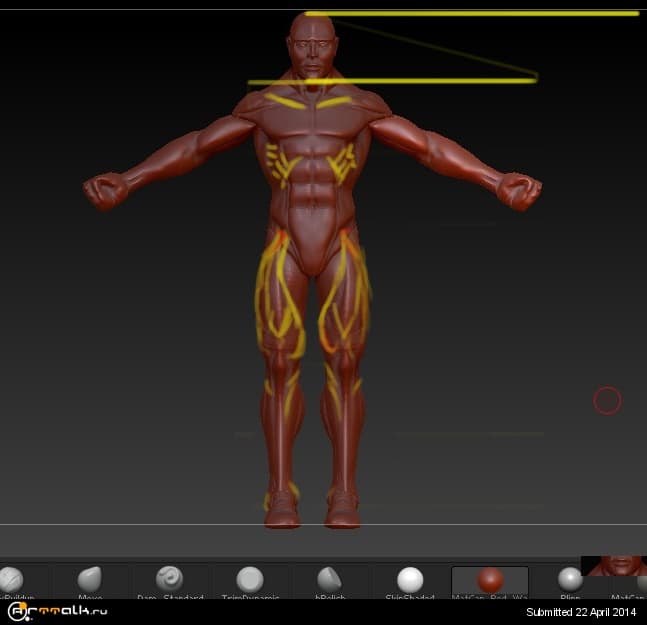Screen dimensions: 647x625
Task: Activate the hPolish brush
Action: point(329,580)
